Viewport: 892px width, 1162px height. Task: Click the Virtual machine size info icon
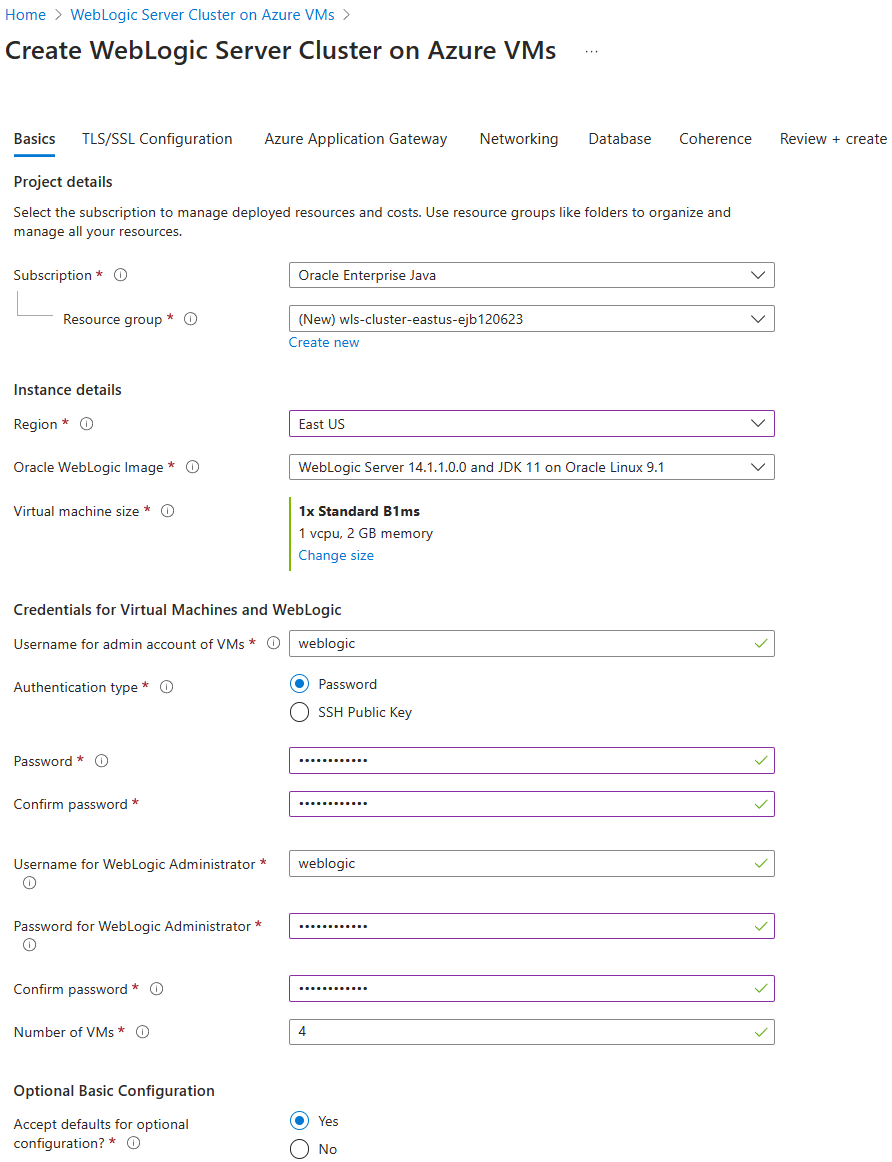(x=168, y=511)
